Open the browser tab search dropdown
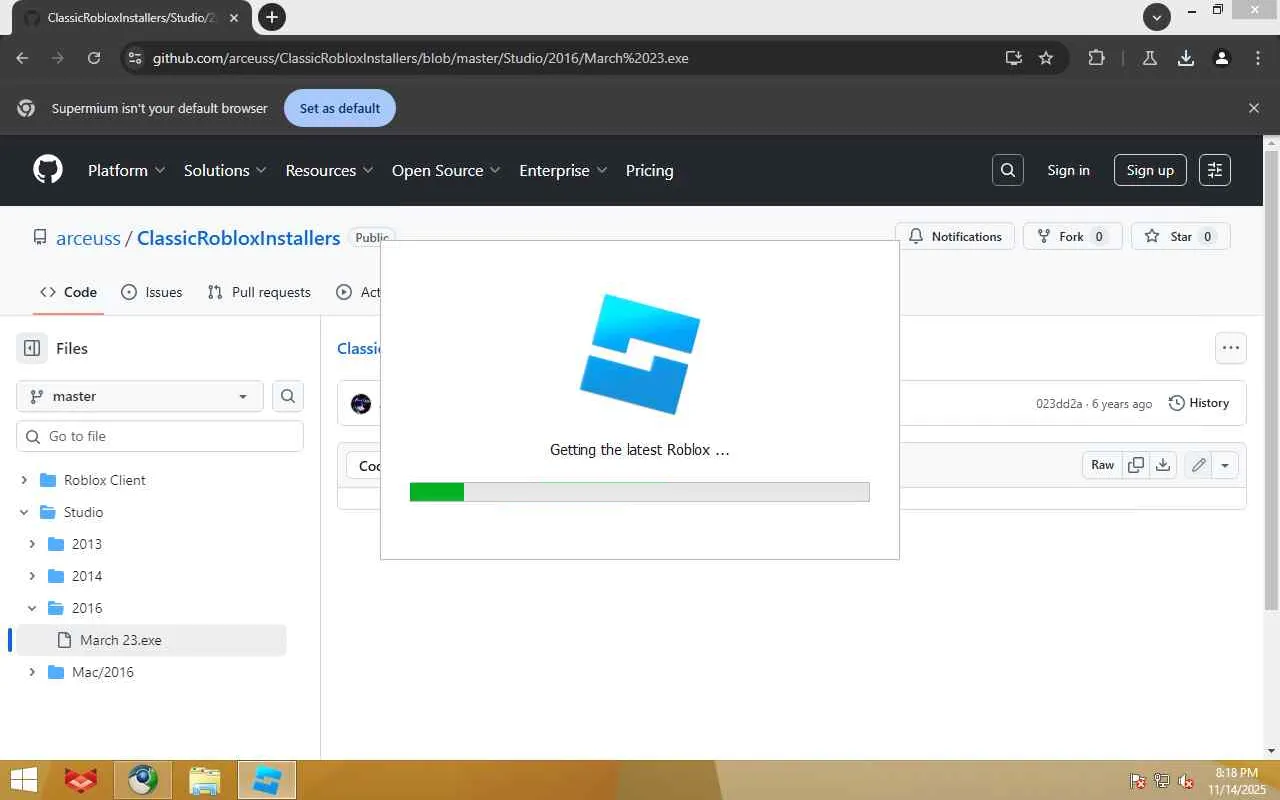 [x=1157, y=16]
